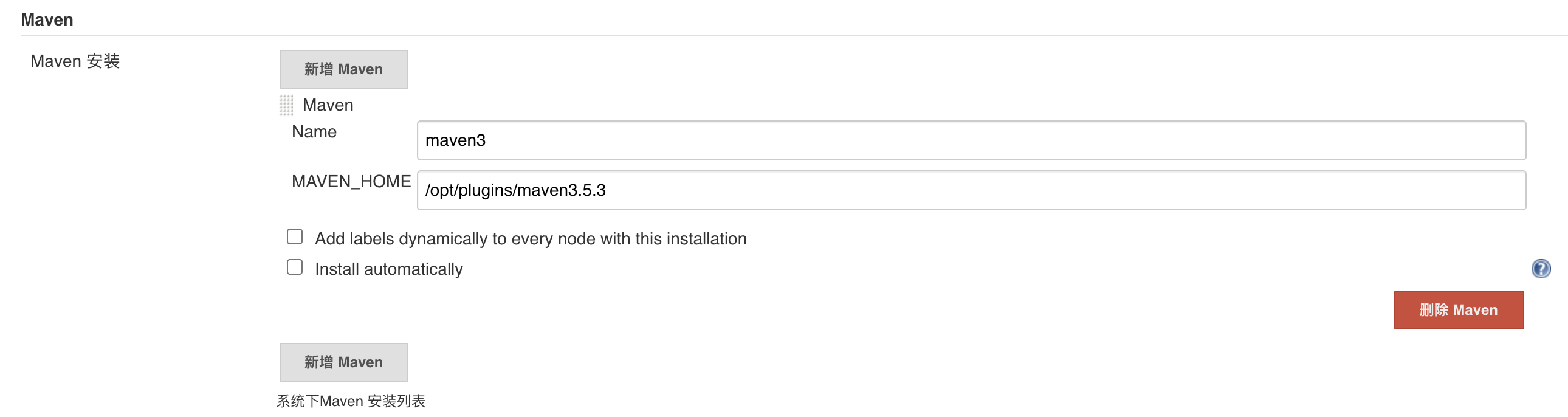Click the Maven title beside drag handle
Screen dimensions: 1568x417
click(328, 105)
